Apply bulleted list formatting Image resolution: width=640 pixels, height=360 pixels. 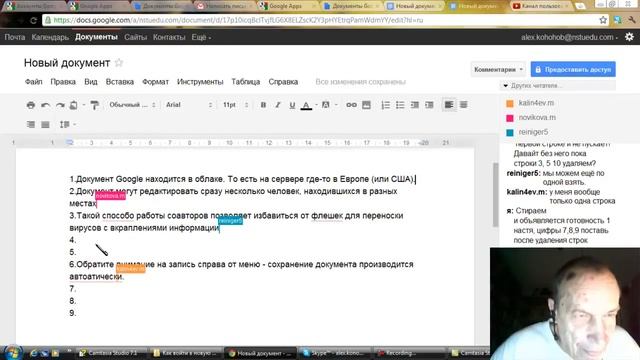400,105
